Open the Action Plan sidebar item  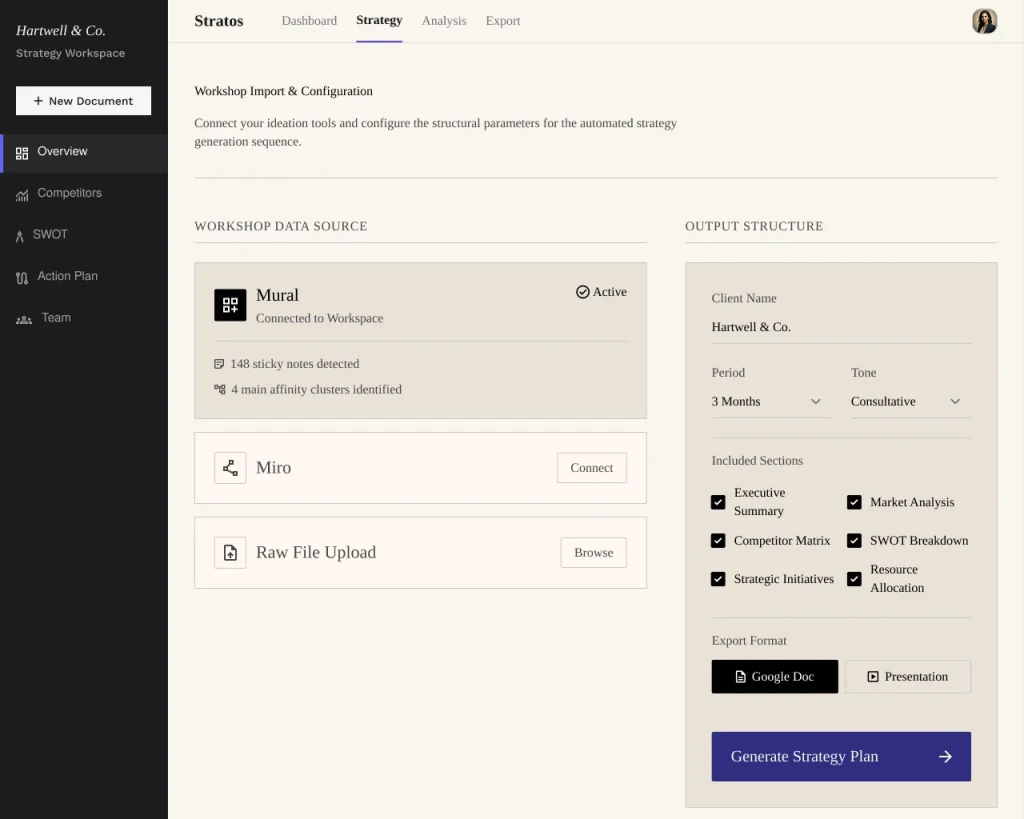[x=84, y=277]
